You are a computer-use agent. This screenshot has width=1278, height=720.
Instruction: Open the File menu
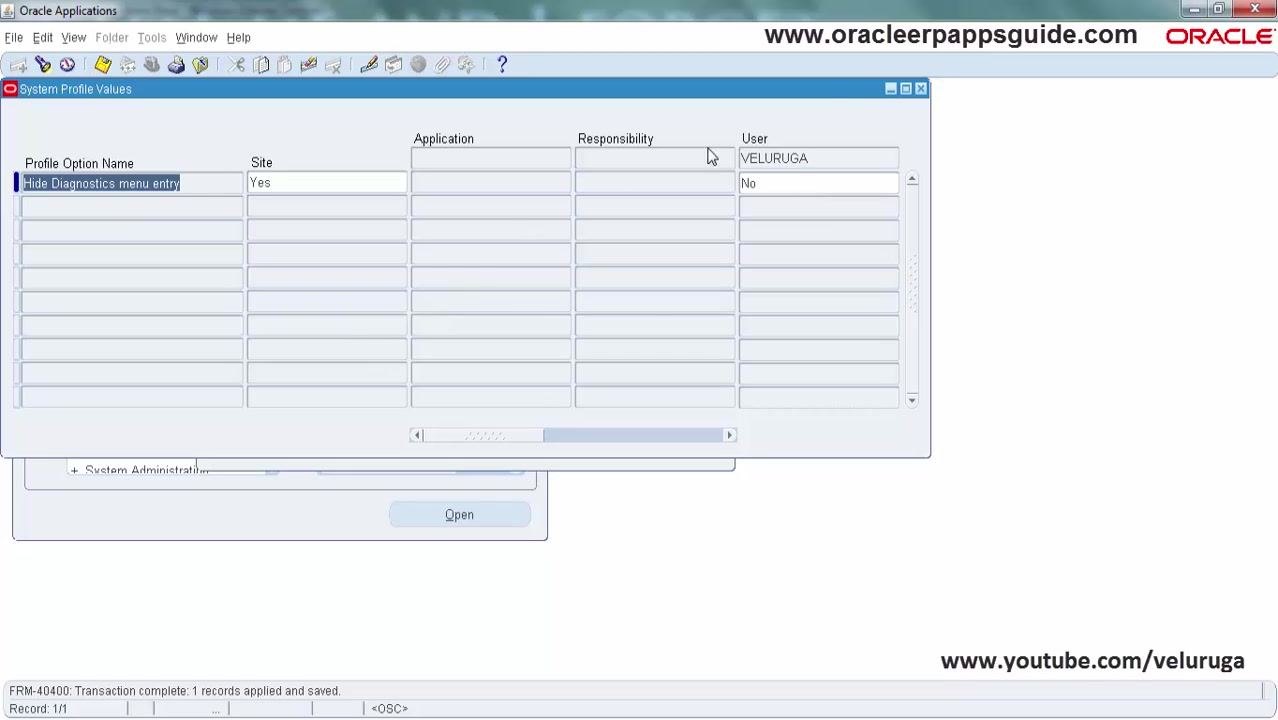coord(14,38)
